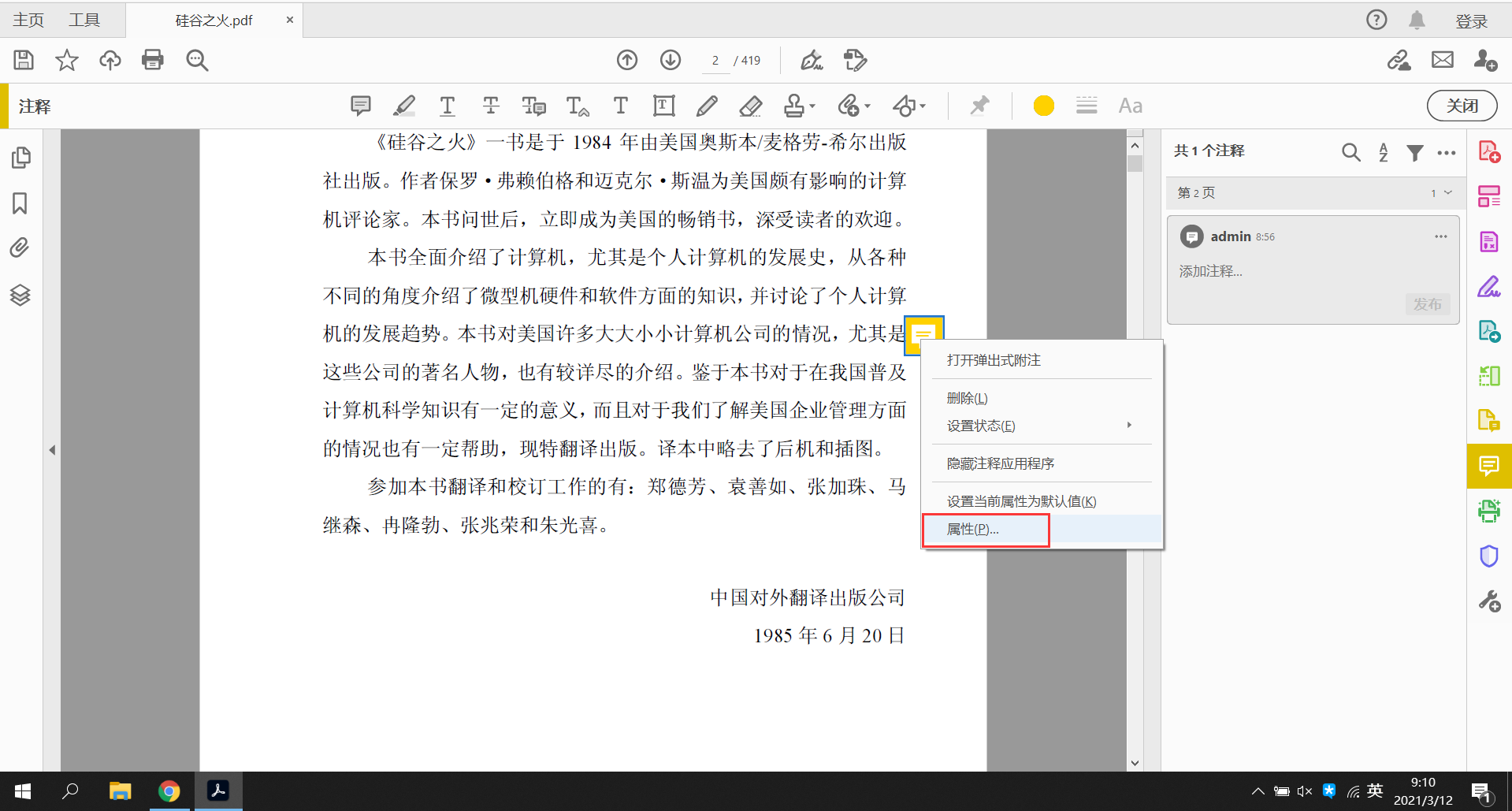This screenshot has height=811, width=1512.
Task: Click the page number field
Action: tap(715, 61)
